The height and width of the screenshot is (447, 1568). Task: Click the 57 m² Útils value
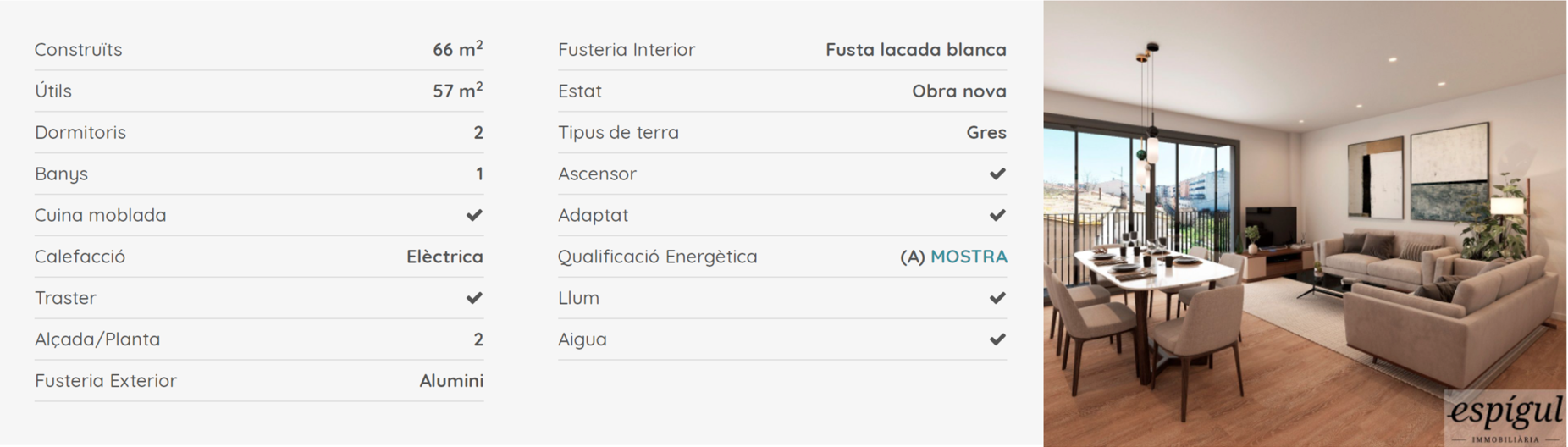[457, 91]
